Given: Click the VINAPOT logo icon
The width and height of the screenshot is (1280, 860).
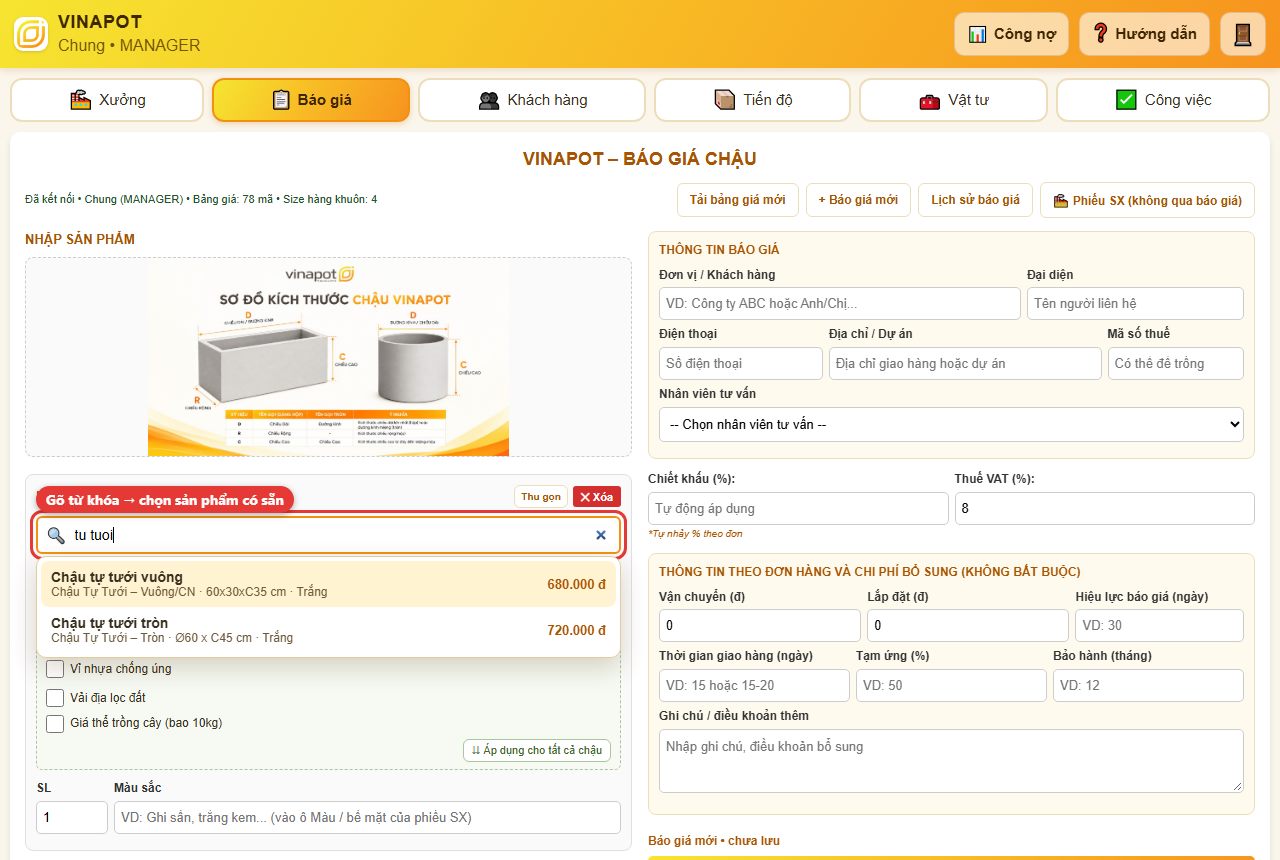Looking at the screenshot, I should pyautogui.click(x=31, y=34).
